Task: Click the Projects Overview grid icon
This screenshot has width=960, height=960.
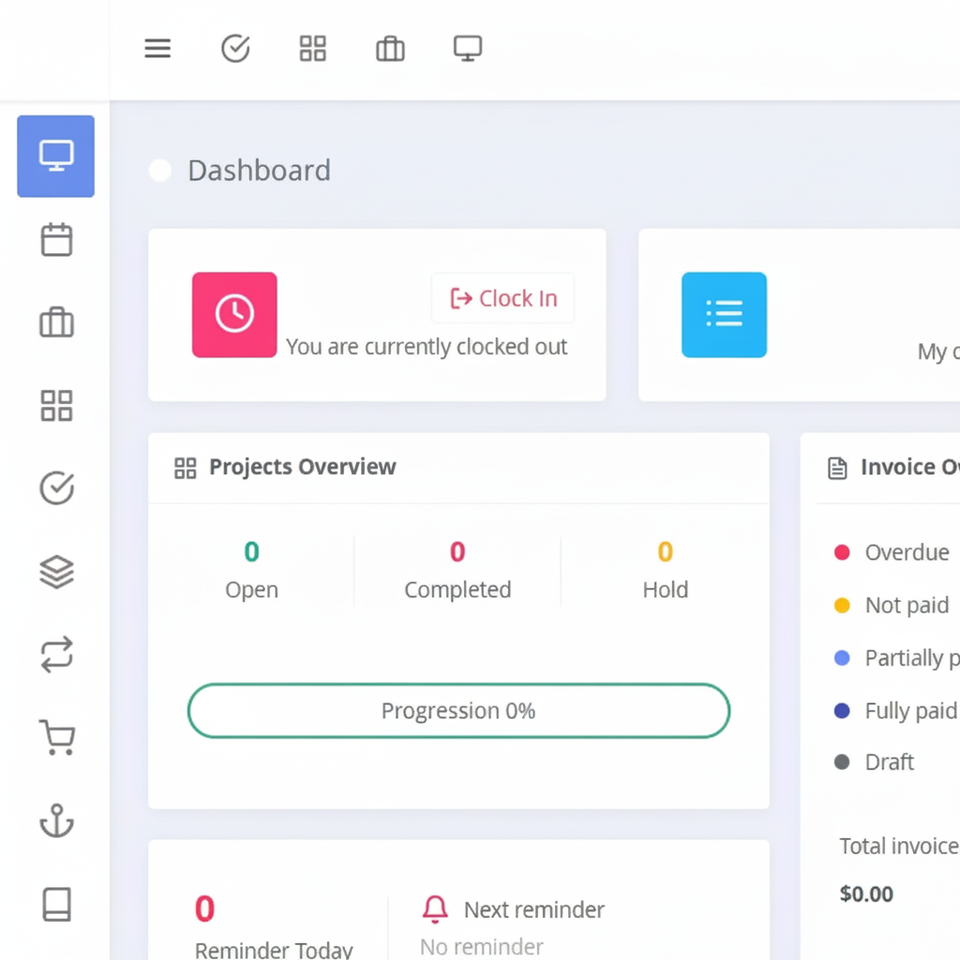Action: point(186,468)
